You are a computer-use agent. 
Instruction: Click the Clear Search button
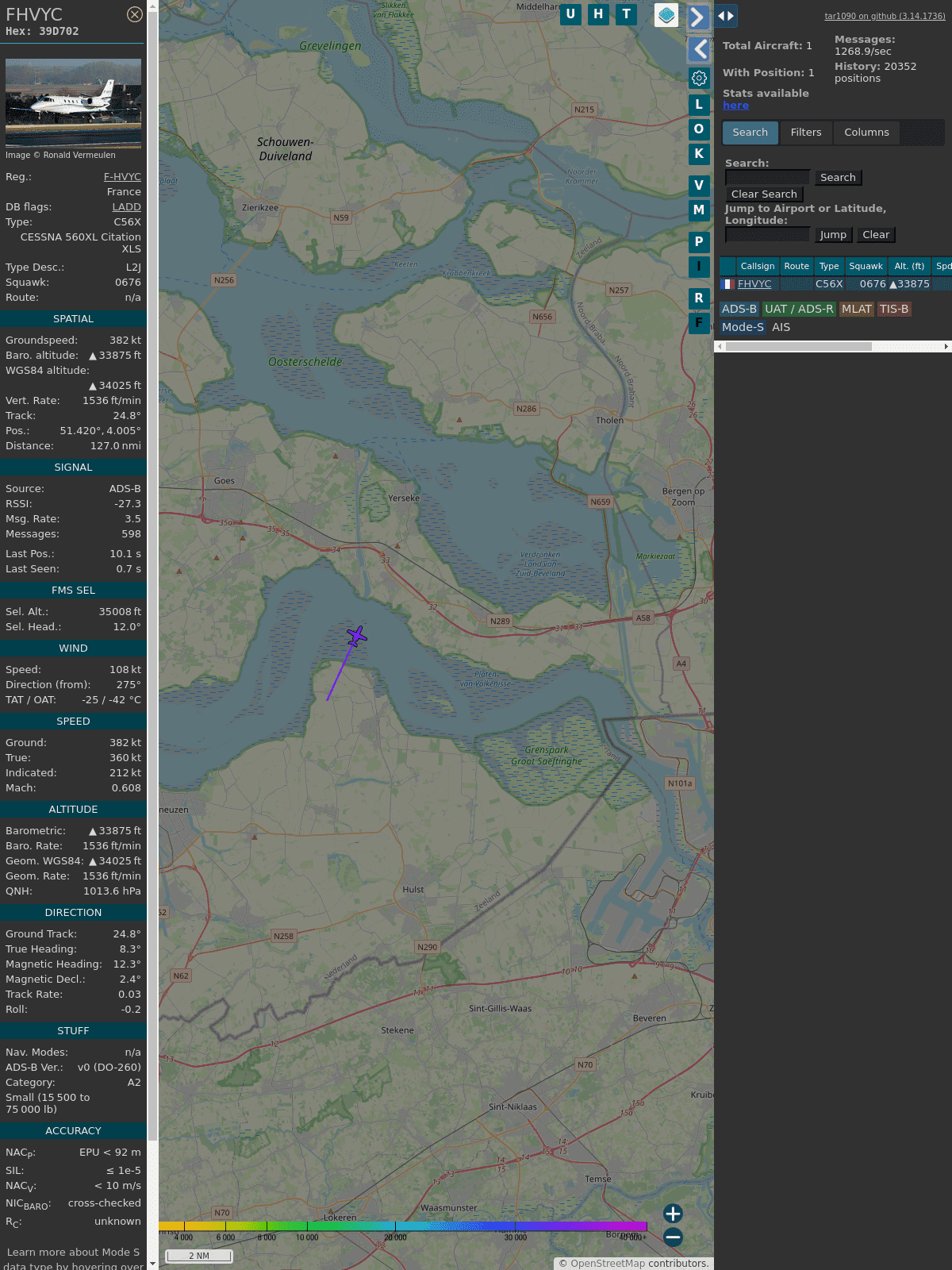(x=764, y=194)
